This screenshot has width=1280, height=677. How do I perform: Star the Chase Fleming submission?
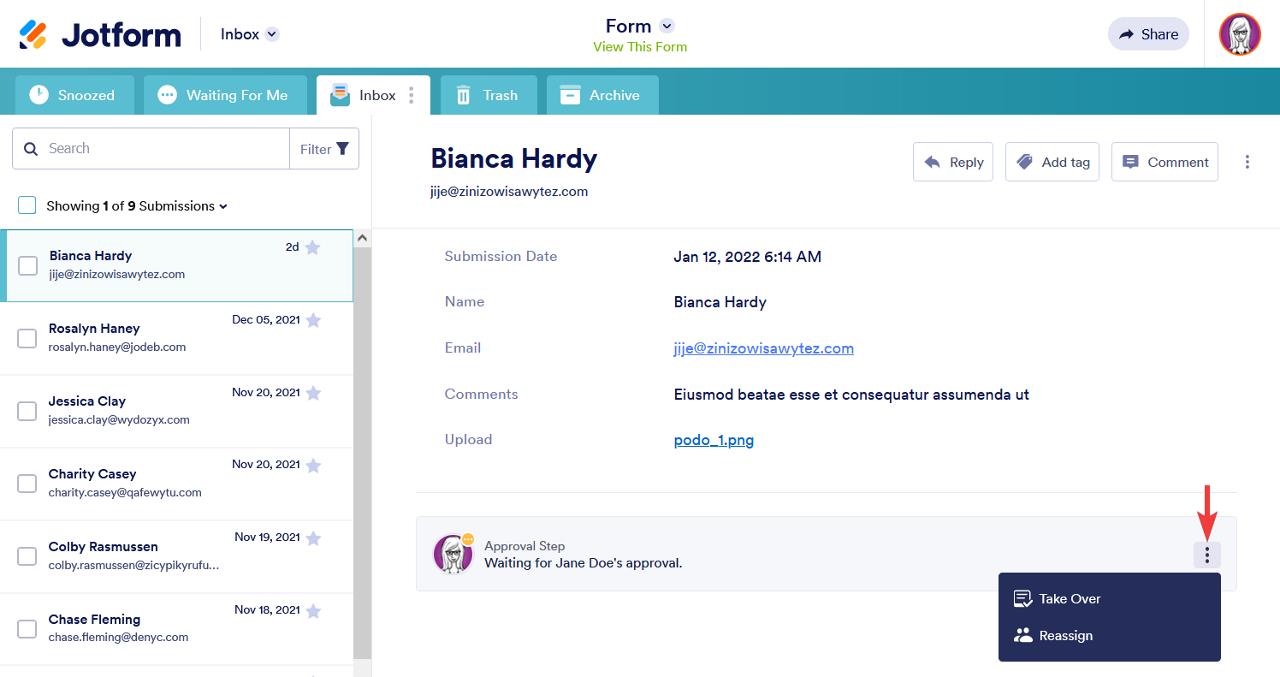tap(313, 611)
